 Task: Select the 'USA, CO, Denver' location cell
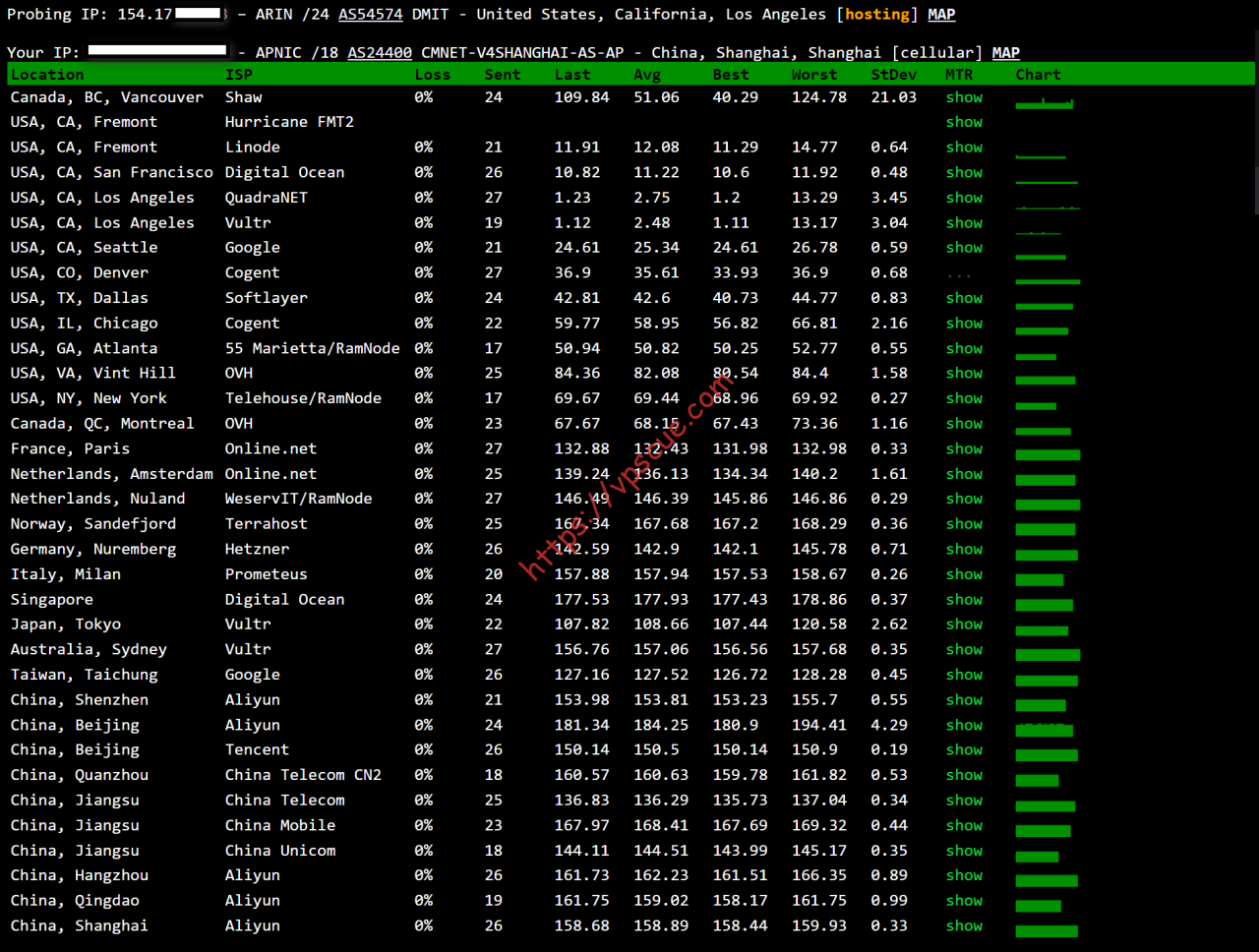(80, 273)
